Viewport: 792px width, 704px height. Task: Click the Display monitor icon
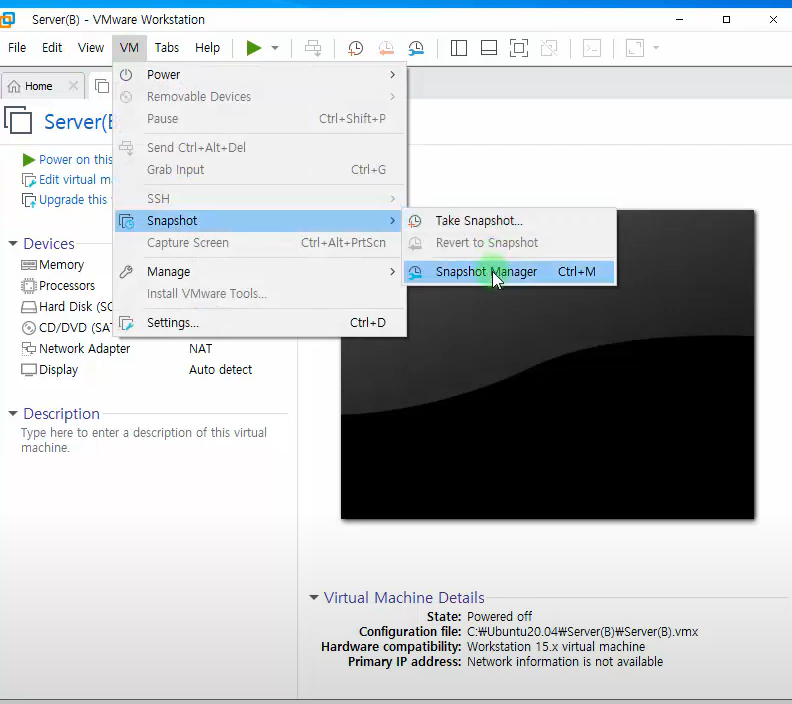[29, 370]
